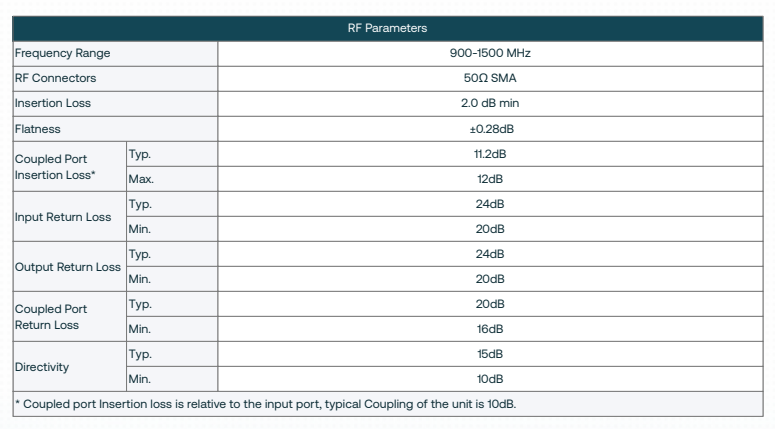Select the Frequency Range label cell
The image size is (775, 429).
(x=115, y=53)
